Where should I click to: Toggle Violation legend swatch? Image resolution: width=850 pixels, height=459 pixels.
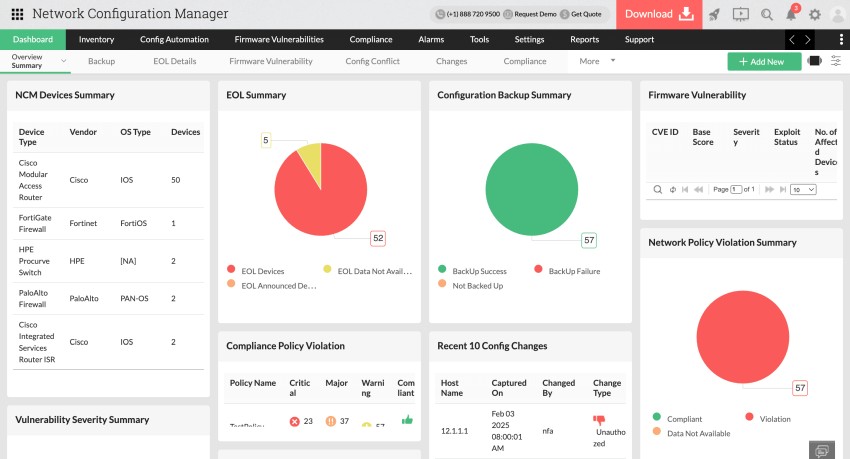[749, 417]
